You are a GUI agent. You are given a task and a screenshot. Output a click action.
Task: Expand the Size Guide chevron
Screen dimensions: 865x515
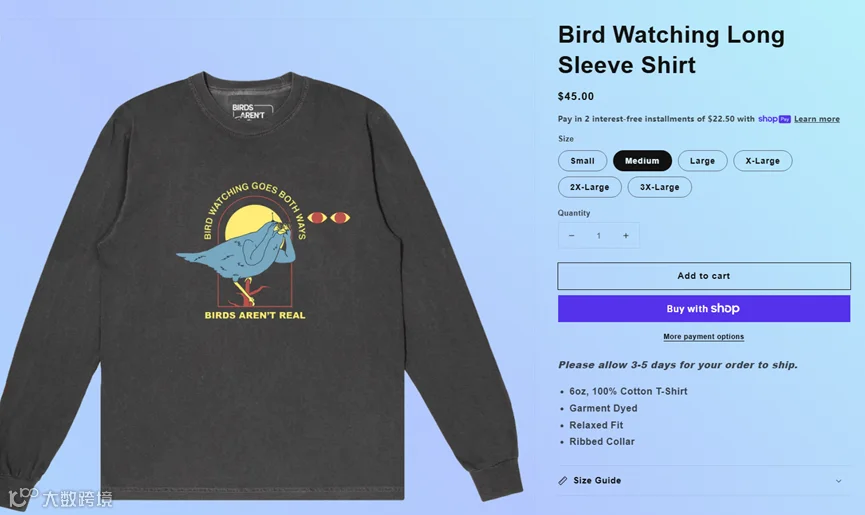point(839,481)
